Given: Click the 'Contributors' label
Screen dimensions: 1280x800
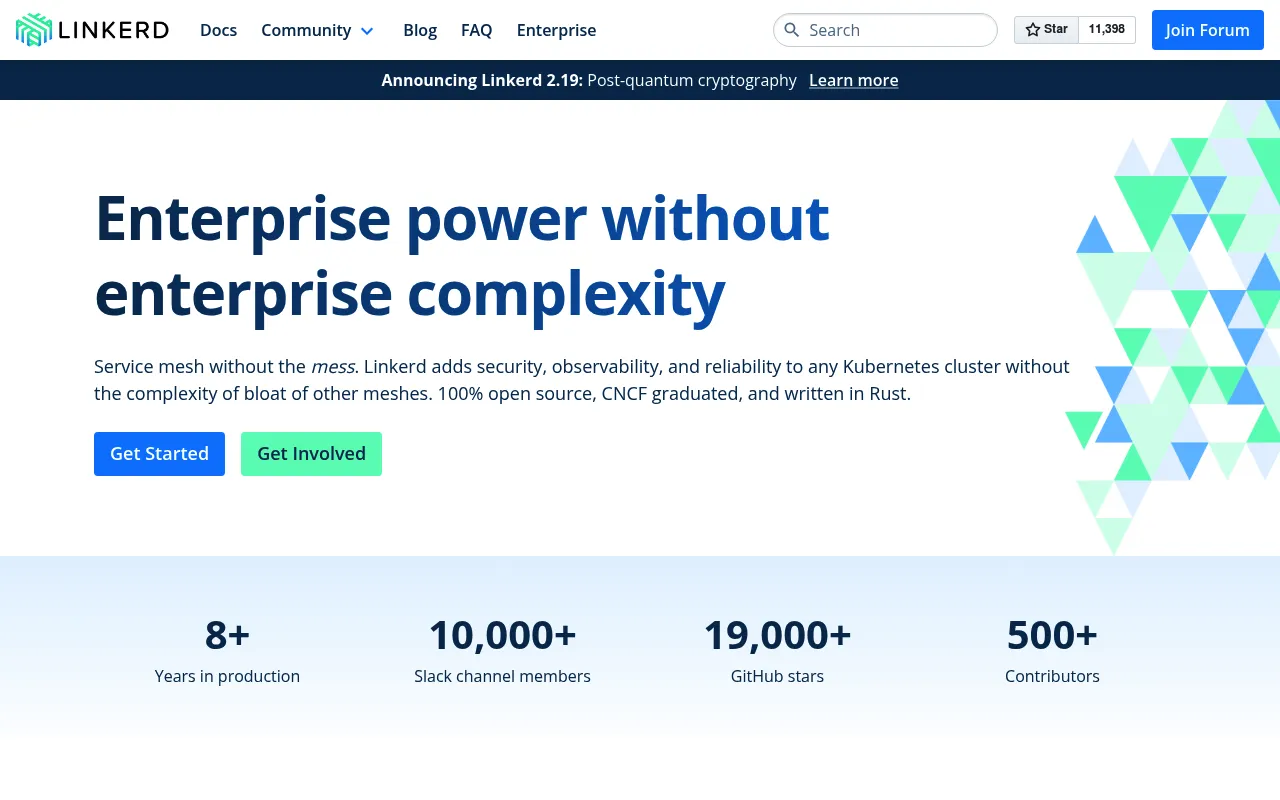Looking at the screenshot, I should (1052, 676).
